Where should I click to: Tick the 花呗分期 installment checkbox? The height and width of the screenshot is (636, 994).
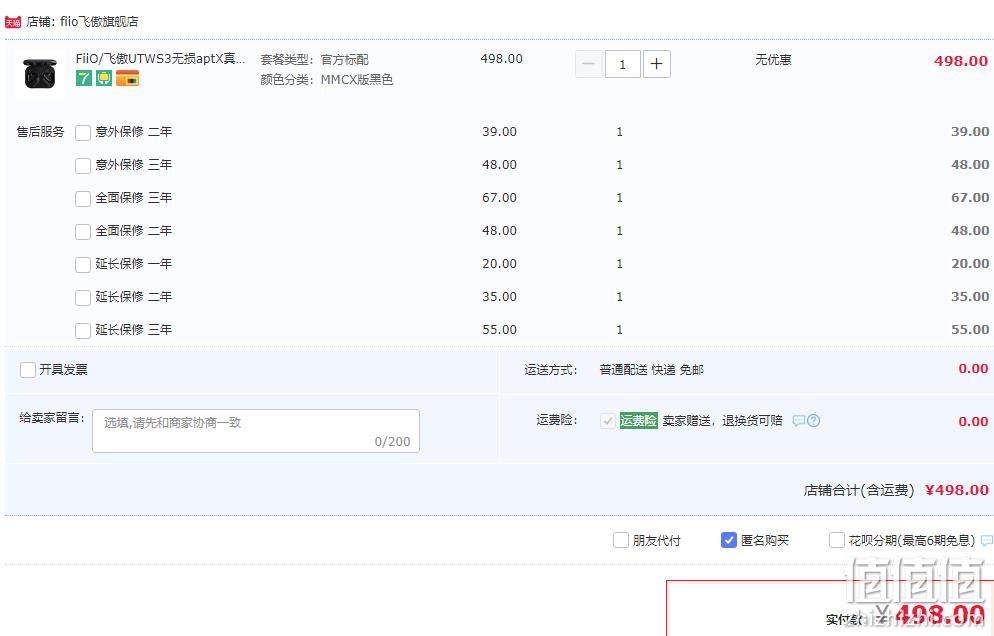837,540
